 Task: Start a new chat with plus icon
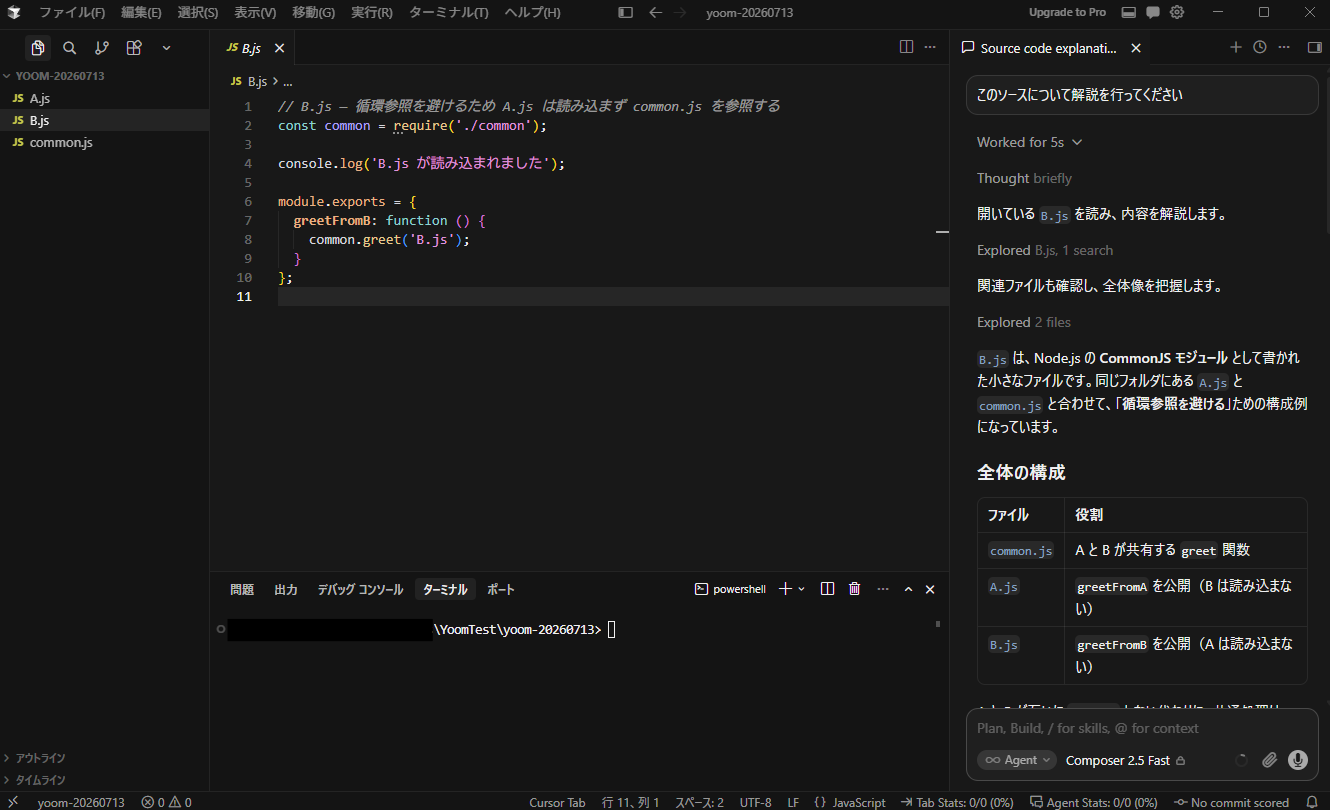pos(1236,47)
